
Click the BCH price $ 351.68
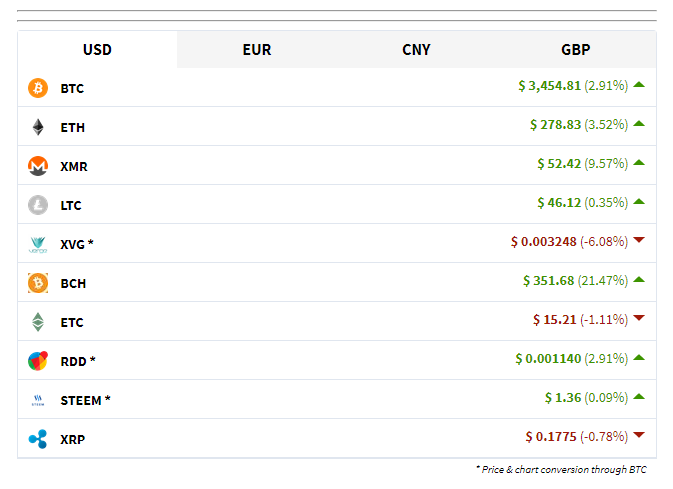pyautogui.click(x=549, y=281)
